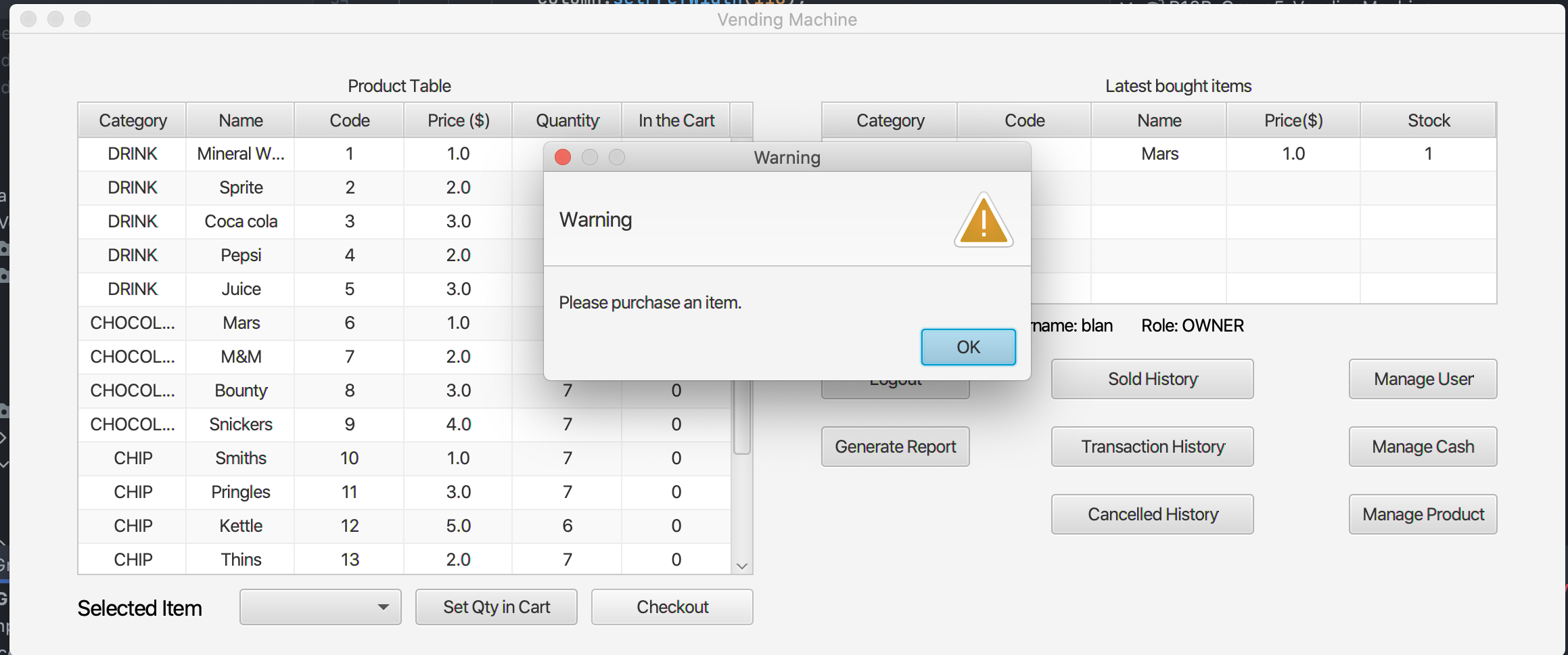This screenshot has height=655, width=1568.
Task: Click the yellow warning triangle icon
Action: click(x=984, y=221)
